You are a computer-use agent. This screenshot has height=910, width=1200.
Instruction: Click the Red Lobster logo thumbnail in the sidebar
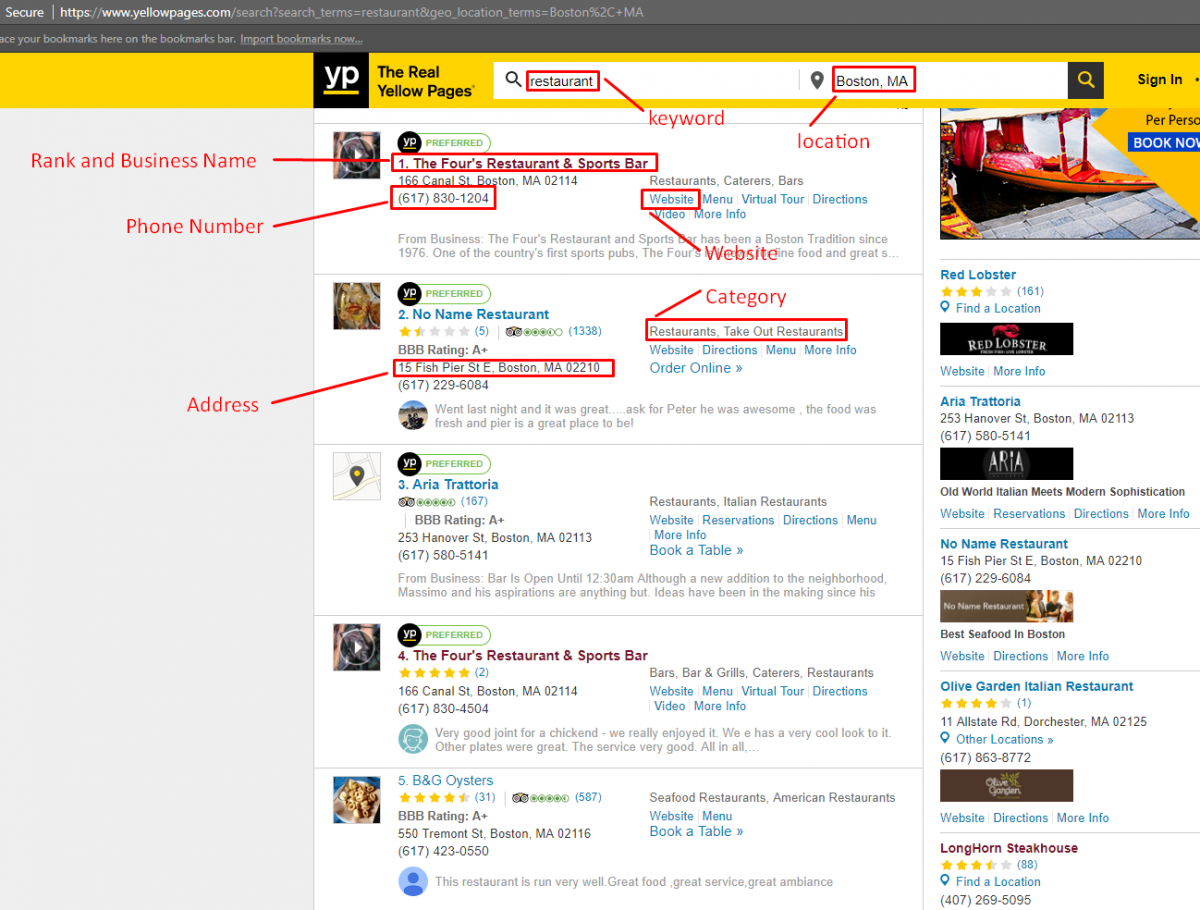tap(1006, 339)
